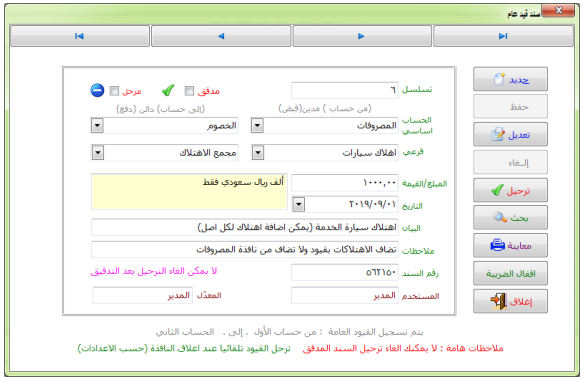Click the green checkmark icon beside مدقق

168,90
